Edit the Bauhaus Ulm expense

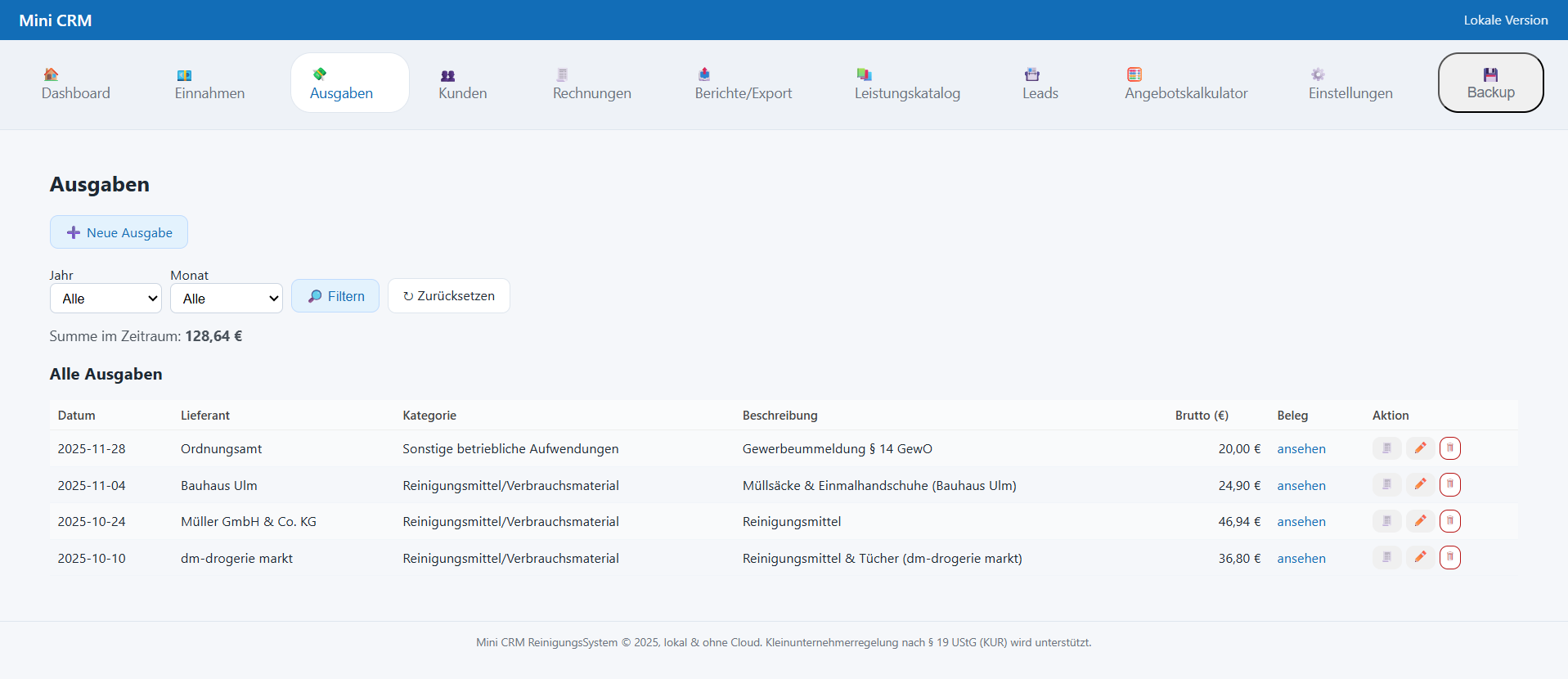1420,485
